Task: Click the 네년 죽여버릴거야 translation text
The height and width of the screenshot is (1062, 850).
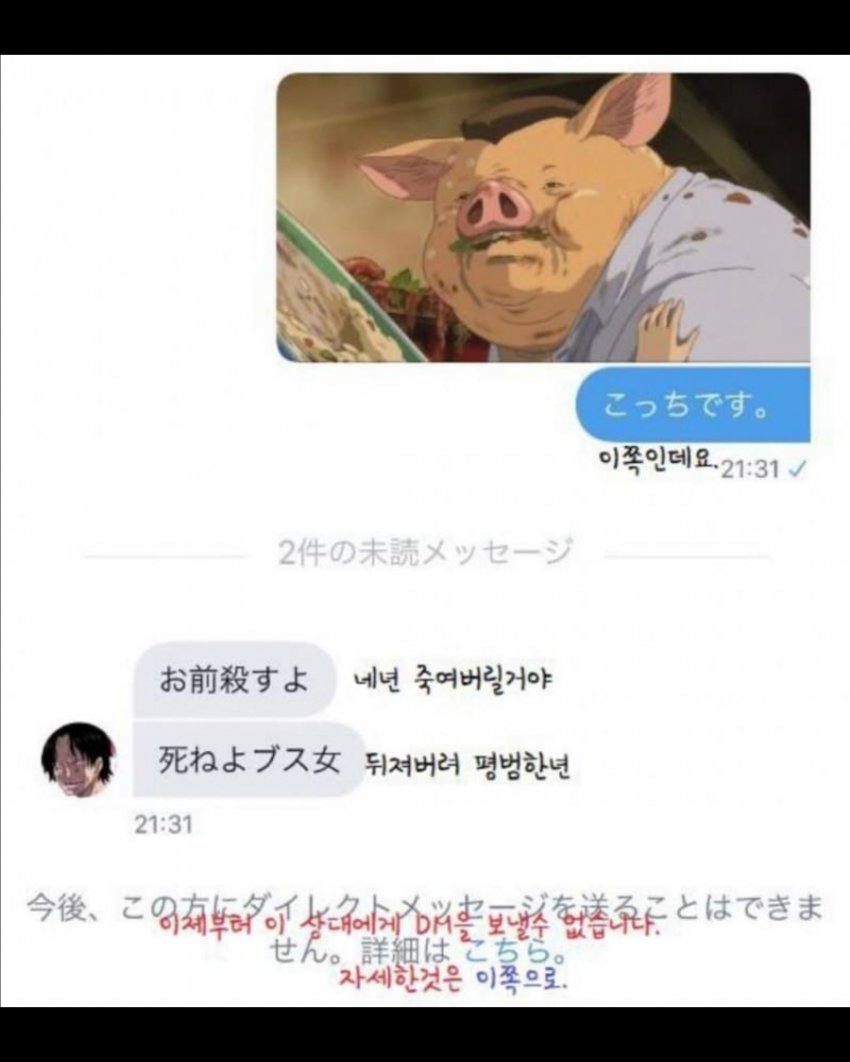Action: click(x=454, y=679)
